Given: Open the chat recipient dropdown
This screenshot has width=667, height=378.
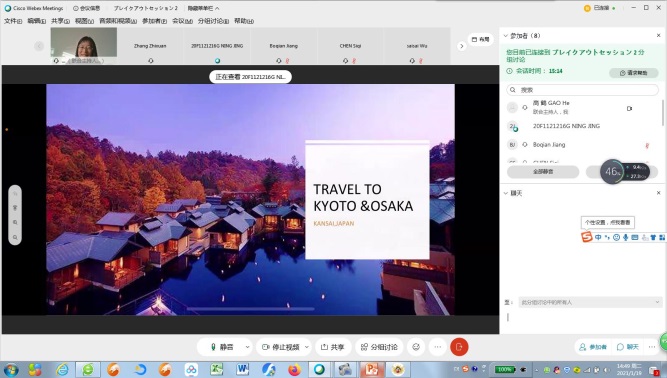Looking at the screenshot, I should (590, 302).
